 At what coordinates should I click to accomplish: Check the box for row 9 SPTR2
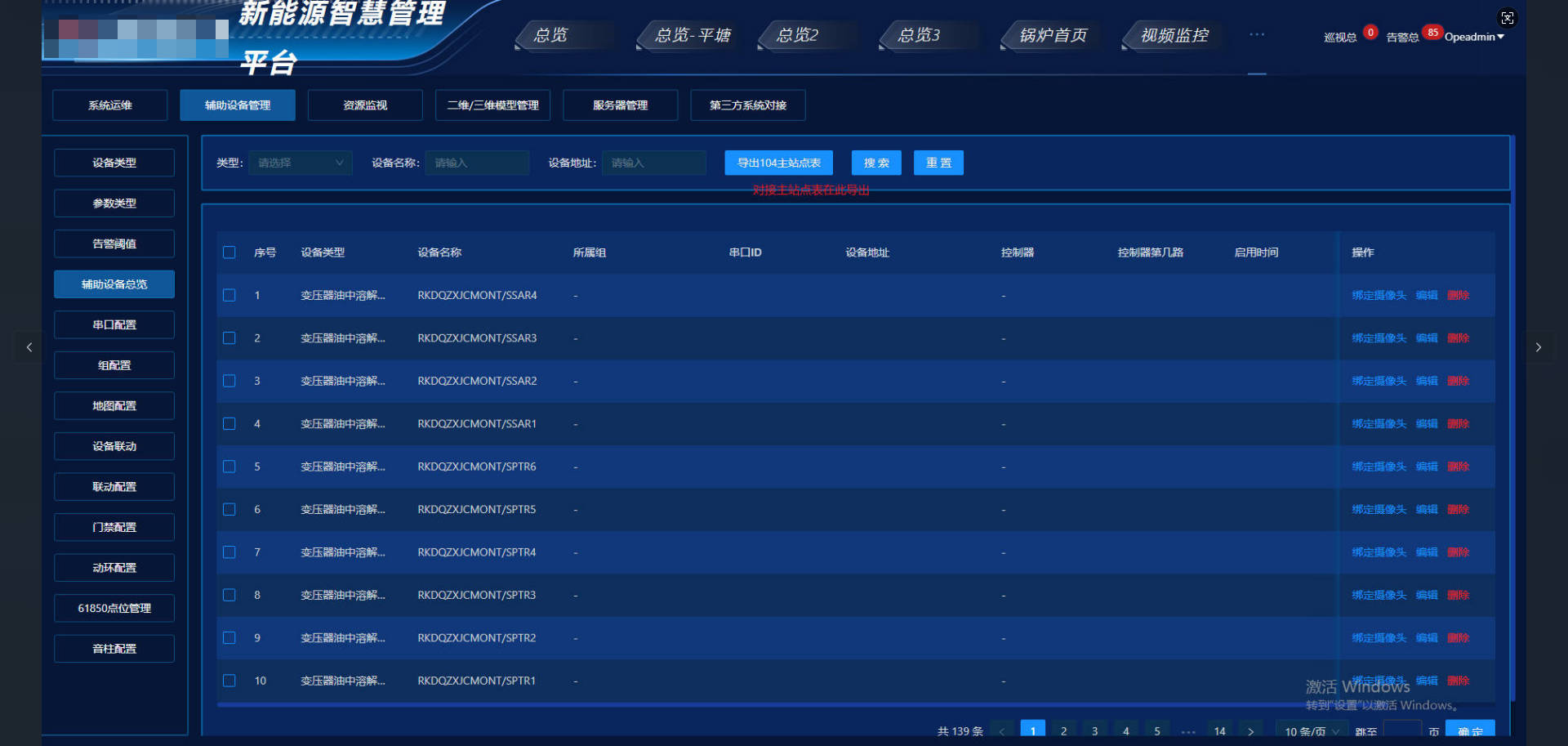(x=229, y=638)
